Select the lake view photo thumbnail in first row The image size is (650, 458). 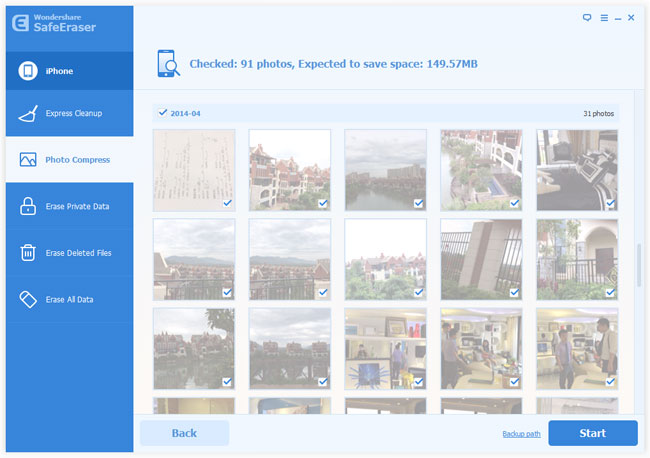(x=386, y=168)
